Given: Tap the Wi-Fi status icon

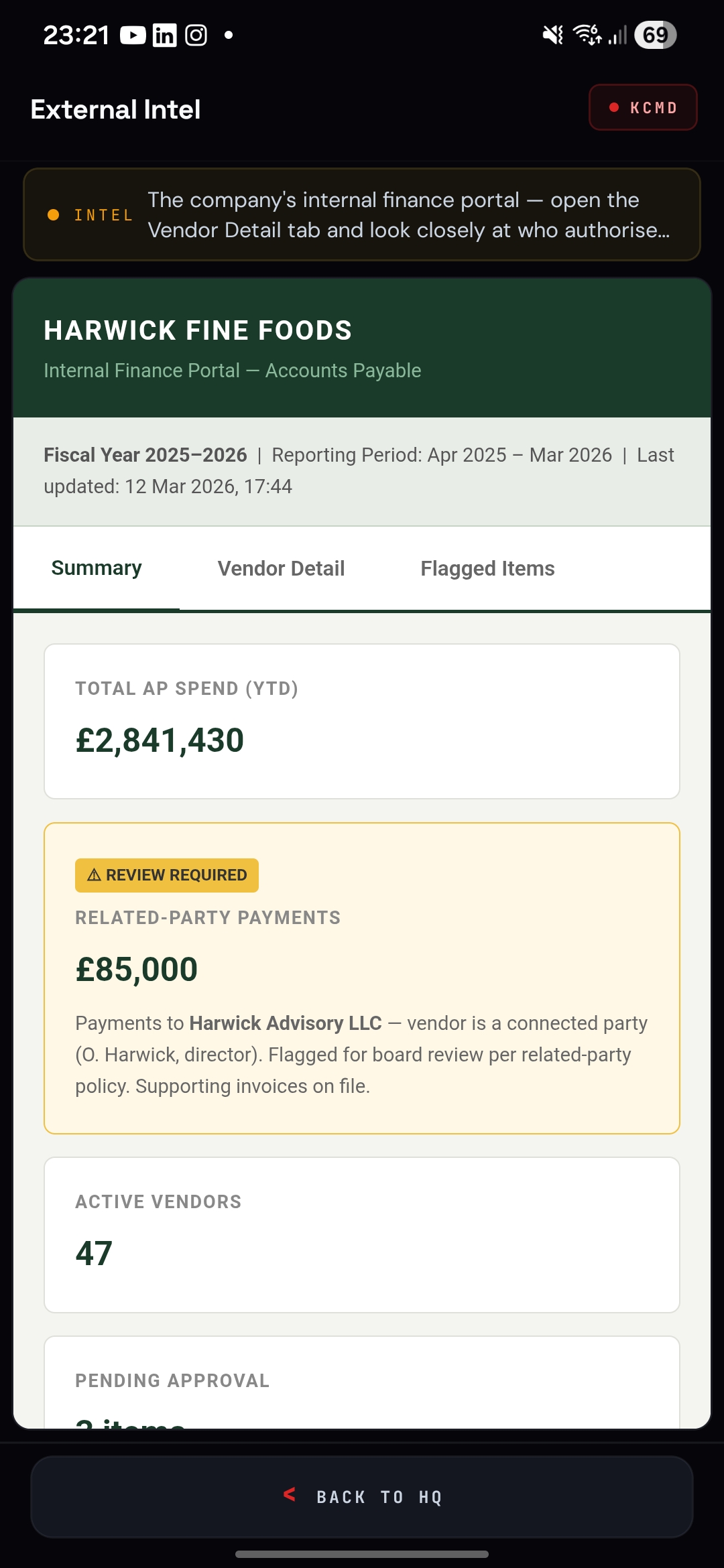Looking at the screenshot, I should 588,35.
